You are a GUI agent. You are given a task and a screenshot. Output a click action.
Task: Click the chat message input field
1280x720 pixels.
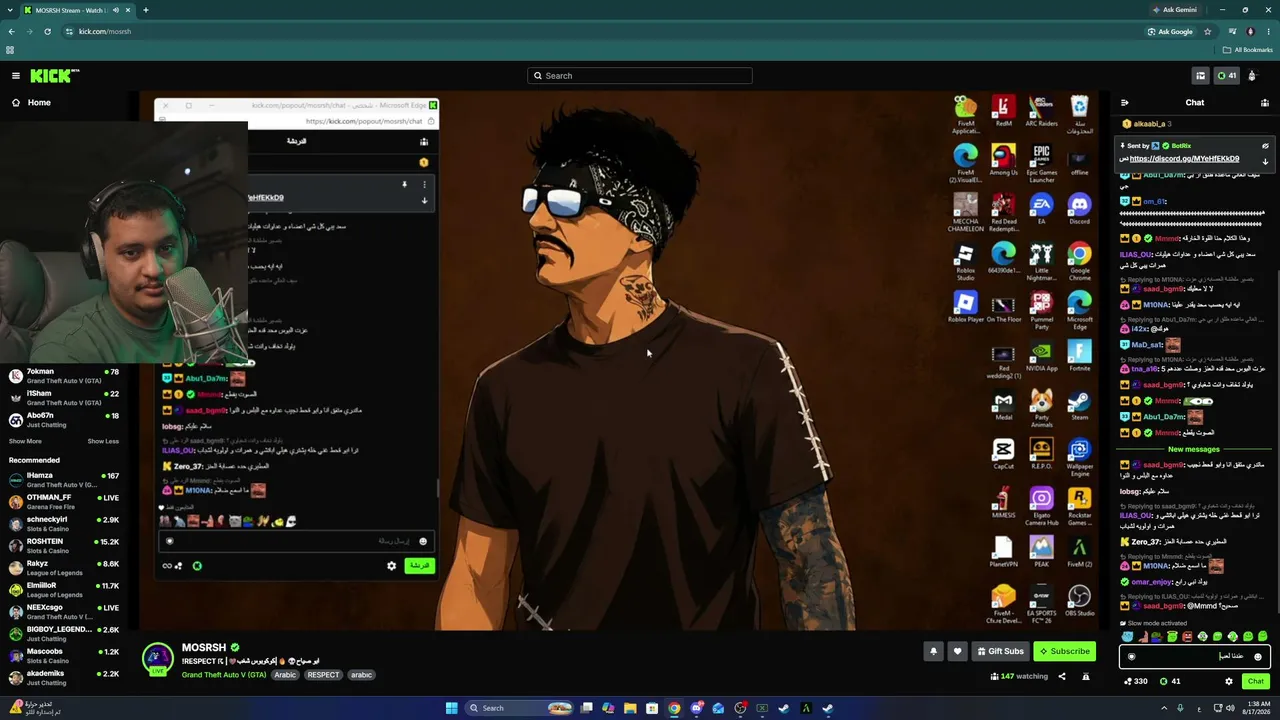pos(1195,657)
